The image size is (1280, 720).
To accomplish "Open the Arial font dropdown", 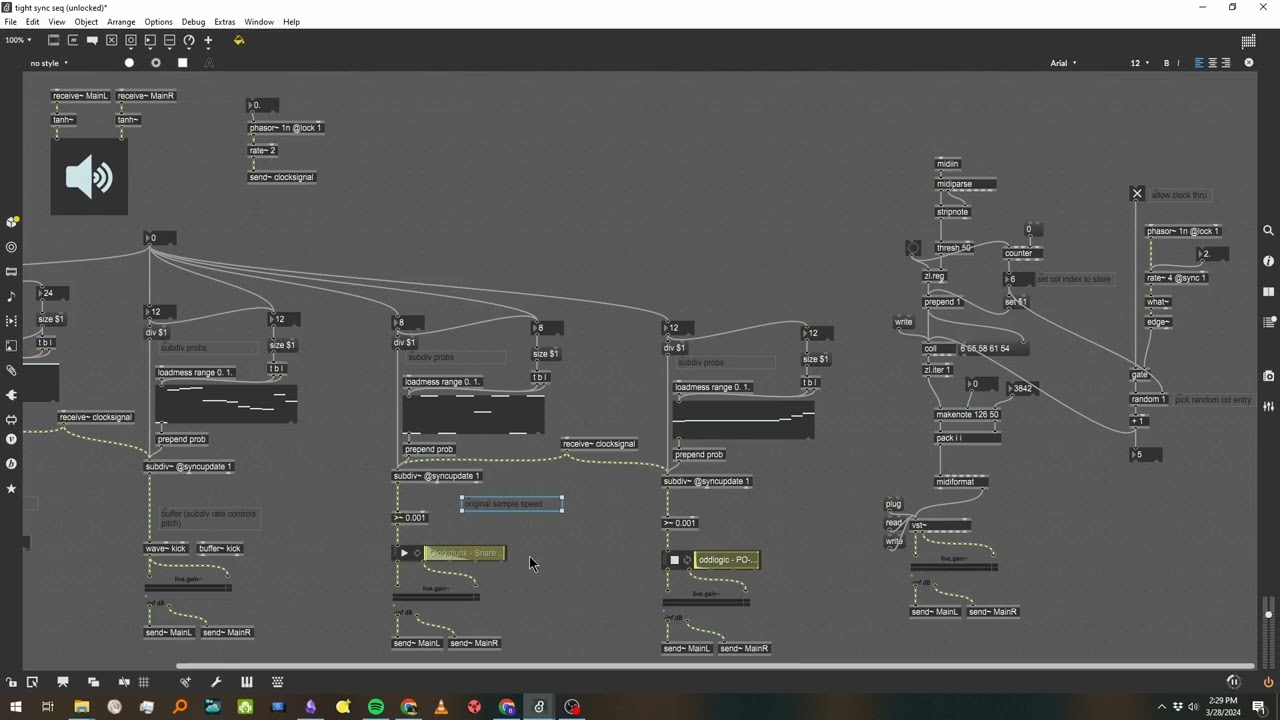I will click(x=1063, y=63).
